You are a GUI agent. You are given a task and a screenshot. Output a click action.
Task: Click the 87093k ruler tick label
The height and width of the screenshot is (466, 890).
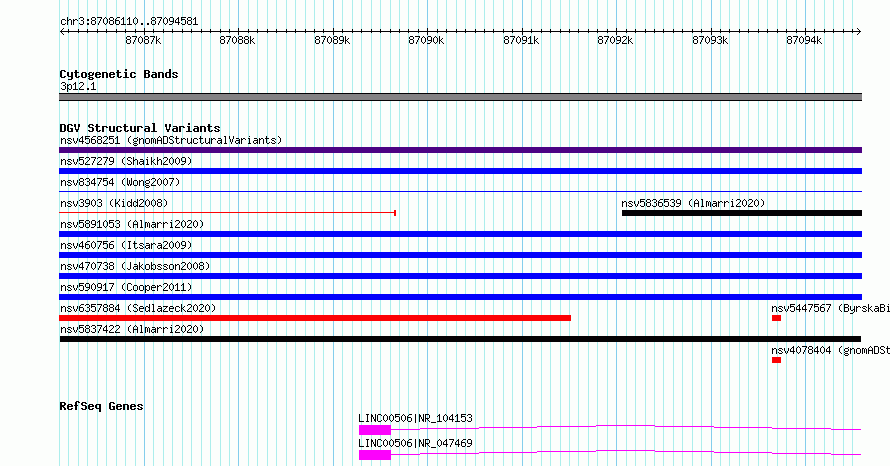coord(710,40)
